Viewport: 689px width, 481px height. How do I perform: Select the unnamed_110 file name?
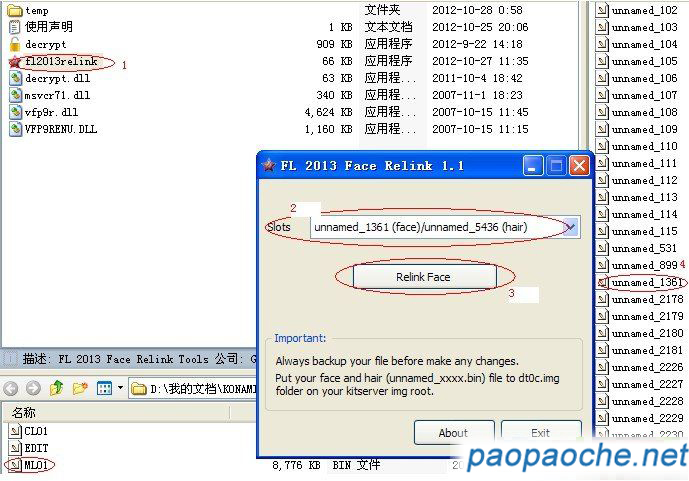click(645, 146)
